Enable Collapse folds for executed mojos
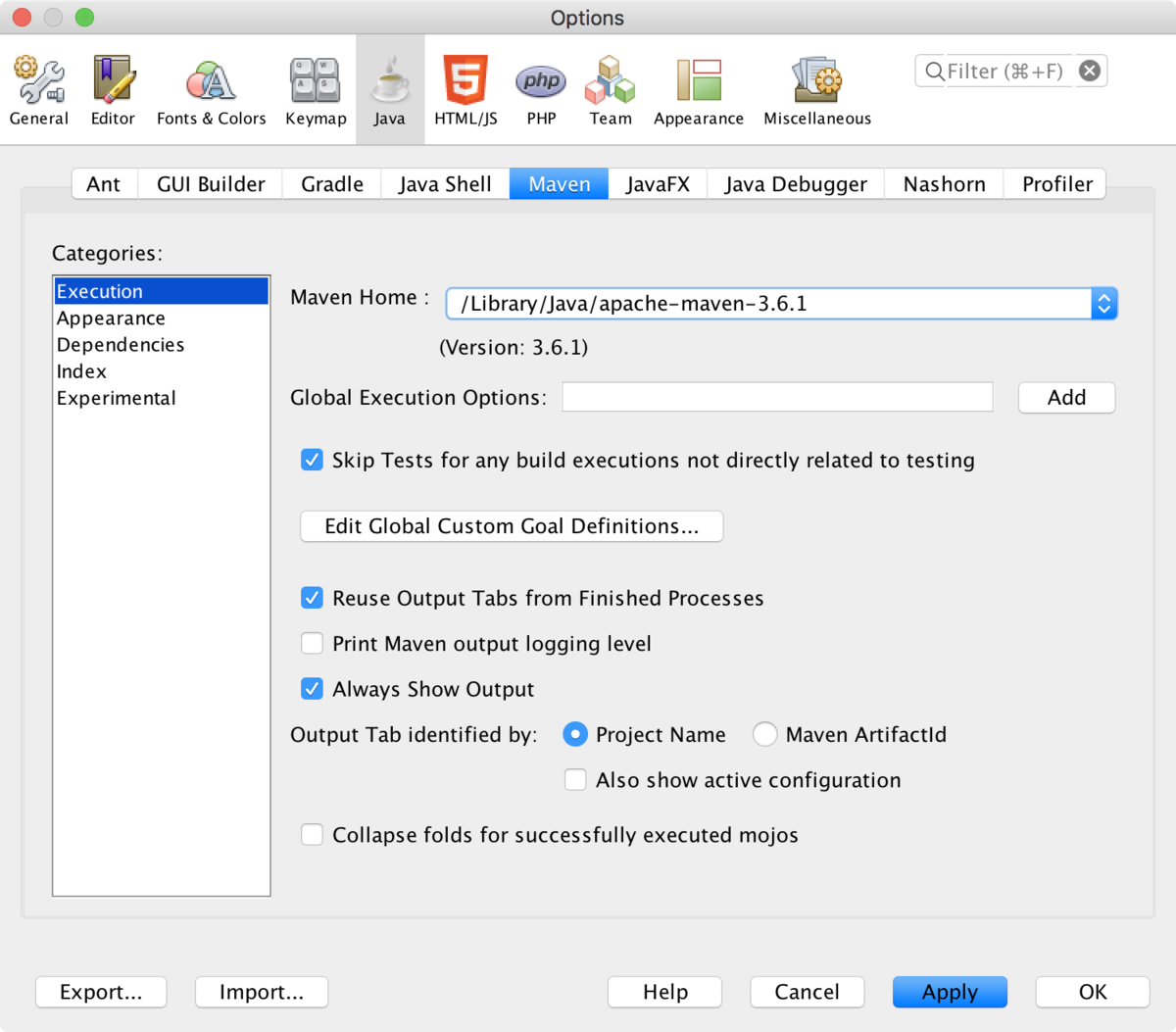This screenshot has width=1176, height=1032. click(312, 835)
